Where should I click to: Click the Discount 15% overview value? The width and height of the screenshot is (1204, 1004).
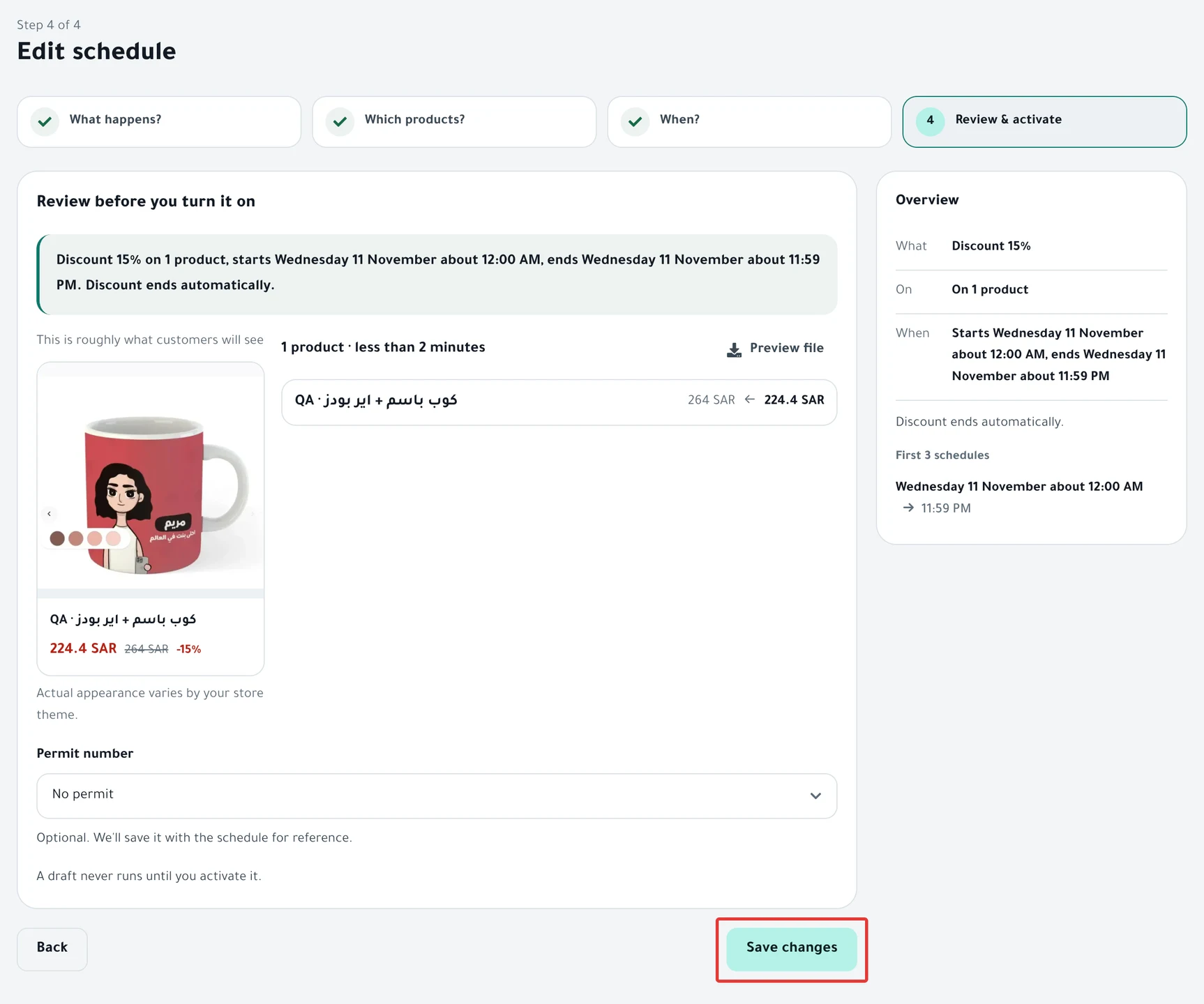pos(991,246)
